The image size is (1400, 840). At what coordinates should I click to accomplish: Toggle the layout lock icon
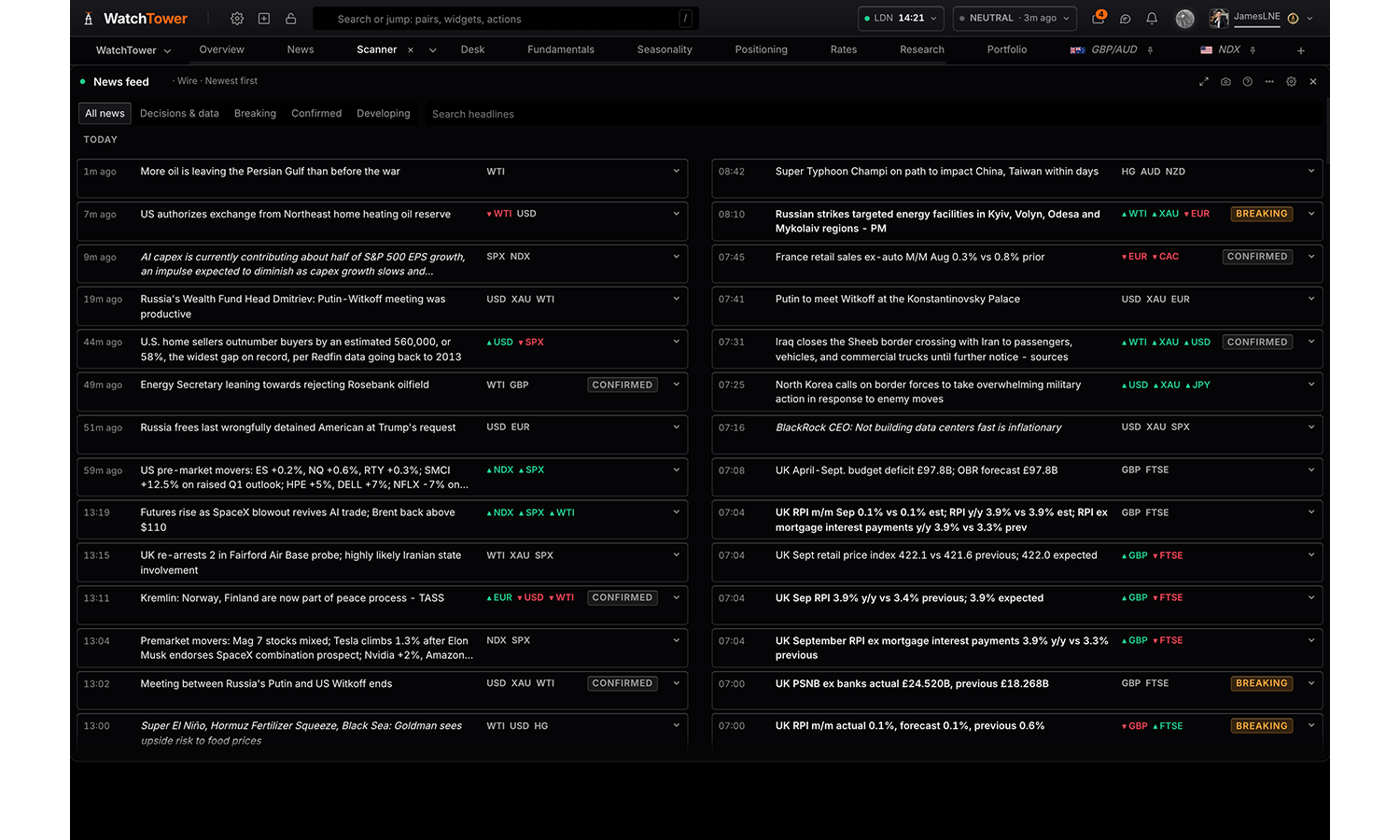[x=291, y=19]
